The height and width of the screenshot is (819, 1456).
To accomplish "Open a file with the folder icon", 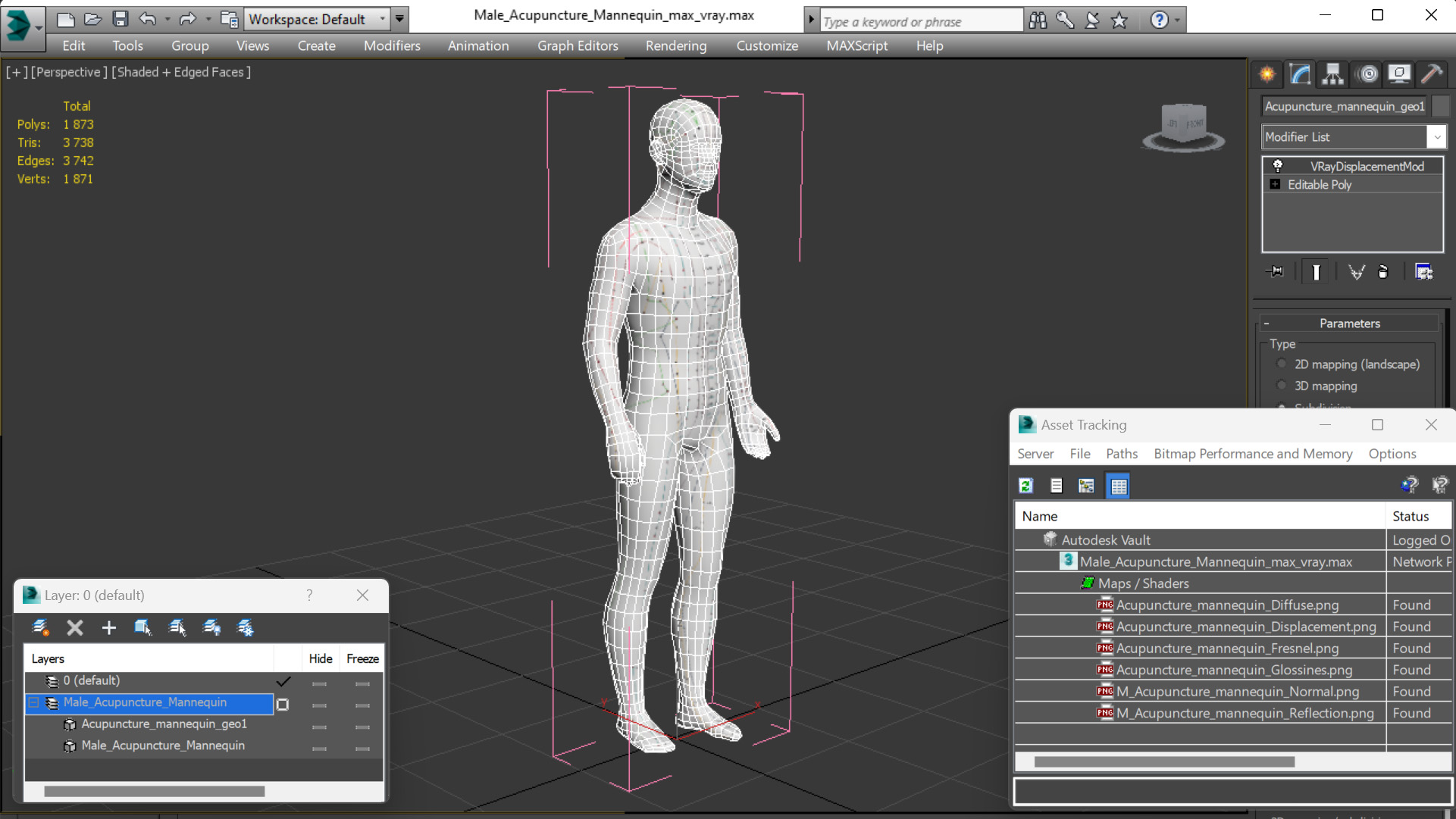I will click(92, 19).
